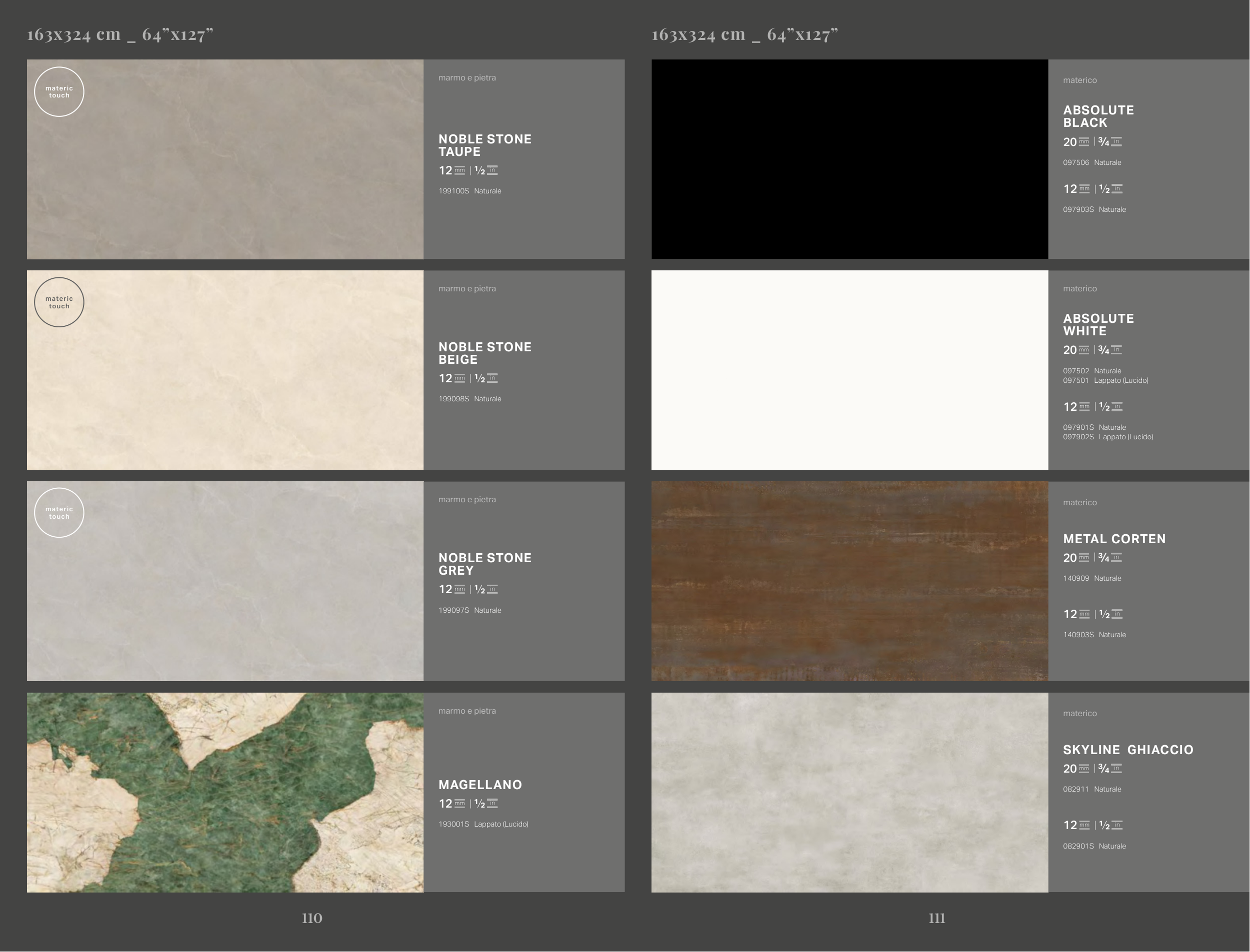Click 20 mm thickness icon under Absolute Black
The height and width of the screenshot is (952, 1250).
click(x=1083, y=141)
